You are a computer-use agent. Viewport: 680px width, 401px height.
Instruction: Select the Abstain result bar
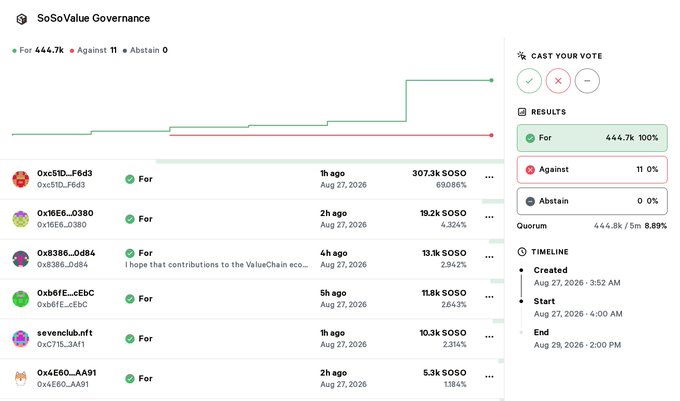[x=592, y=201]
